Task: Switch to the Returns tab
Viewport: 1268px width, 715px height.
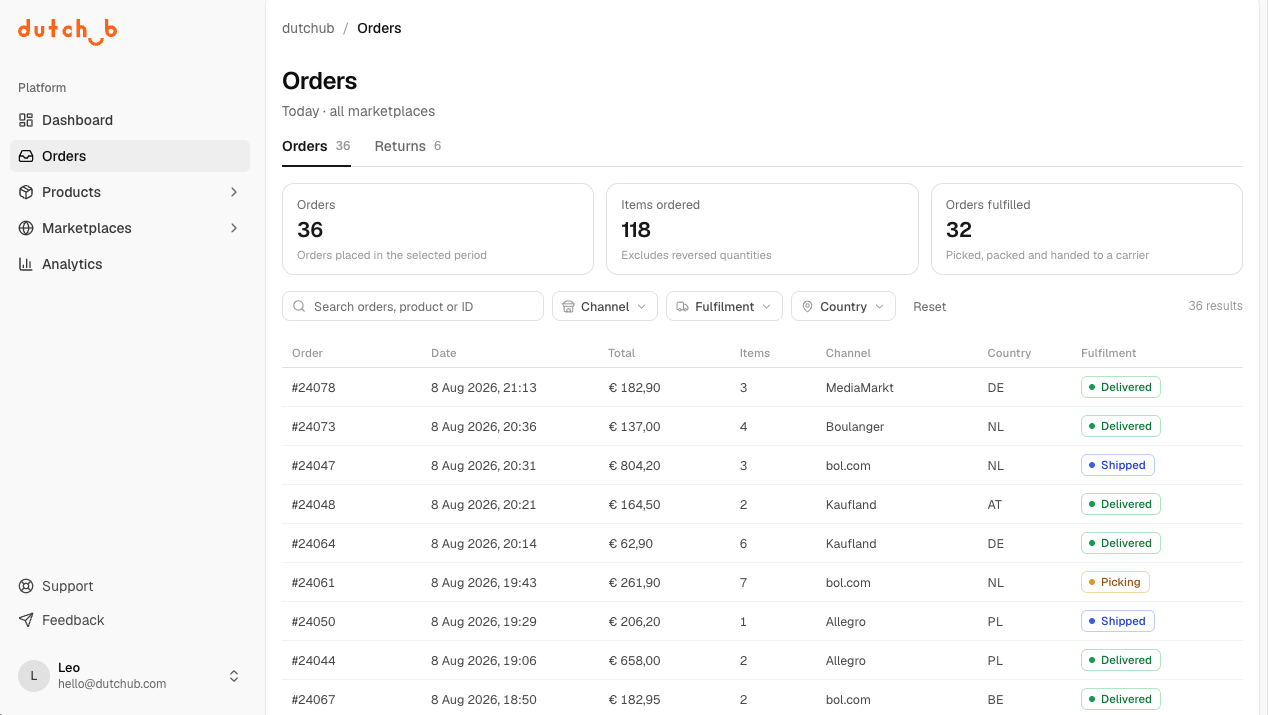Action: [x=408, y=146]
